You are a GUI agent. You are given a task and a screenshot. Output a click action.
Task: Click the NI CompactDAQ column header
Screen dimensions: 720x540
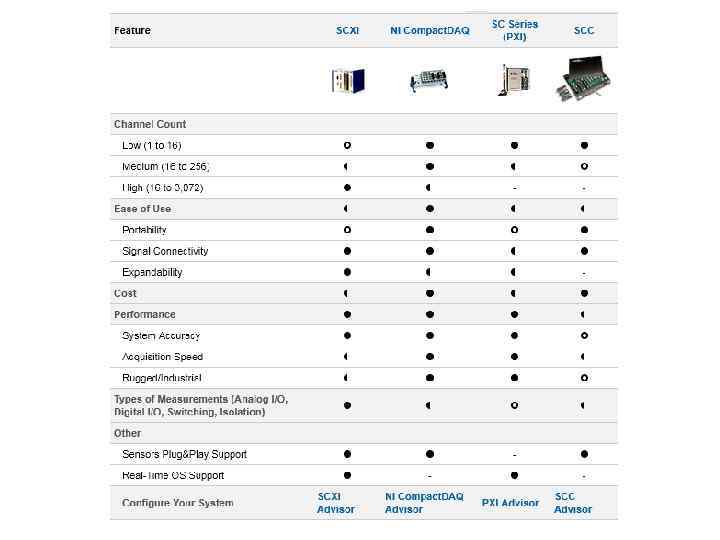pyautogui.click(x=429, y=31)
